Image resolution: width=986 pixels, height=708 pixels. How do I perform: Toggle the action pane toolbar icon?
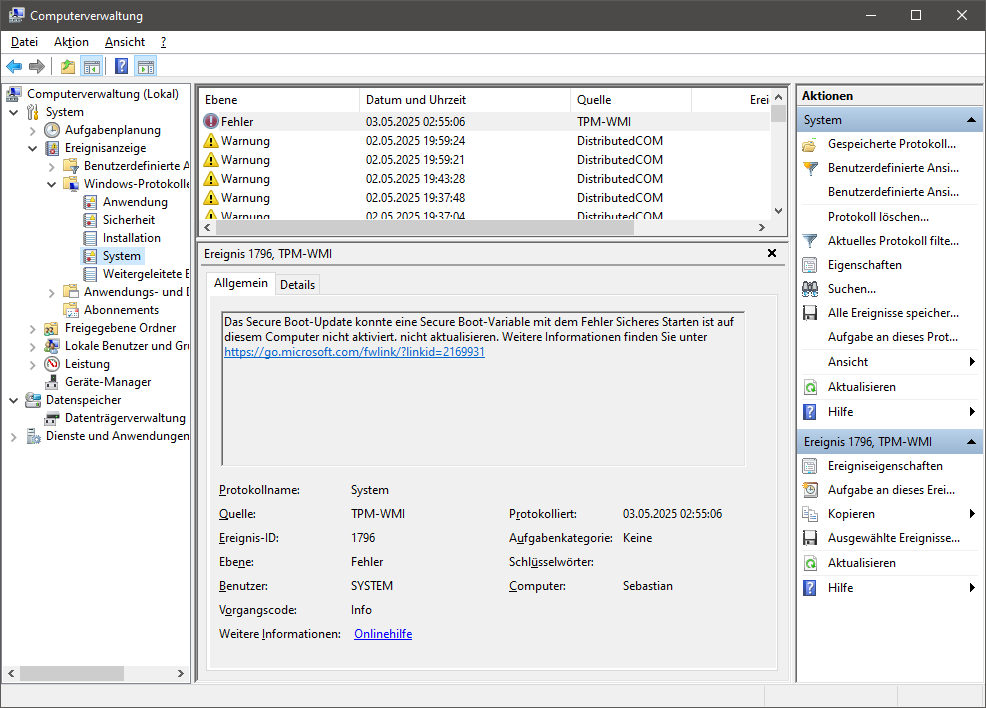(x=146, y=66)
